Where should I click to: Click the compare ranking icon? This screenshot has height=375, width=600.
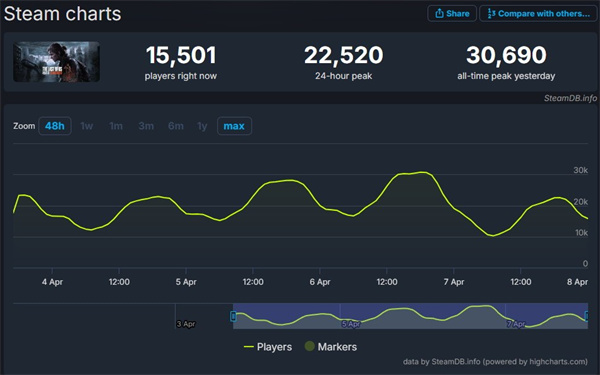pos(491,13)
